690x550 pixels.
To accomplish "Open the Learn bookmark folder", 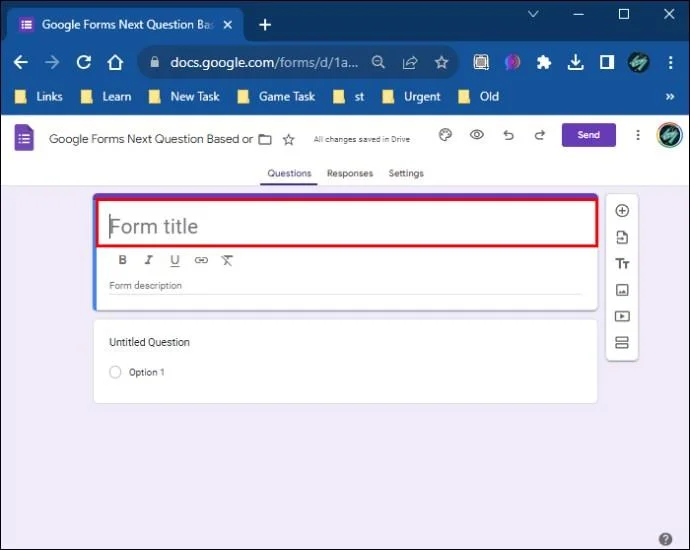I will pyautogui.click(x=106, y=96).
